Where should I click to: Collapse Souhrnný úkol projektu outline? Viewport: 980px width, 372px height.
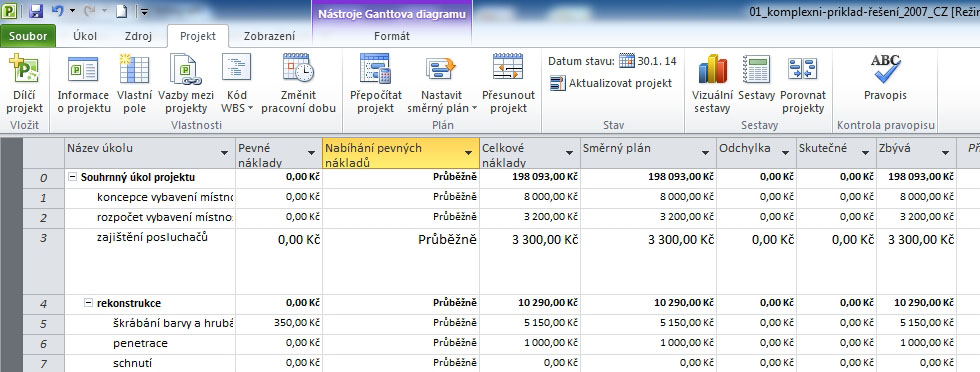click(72, 178)
